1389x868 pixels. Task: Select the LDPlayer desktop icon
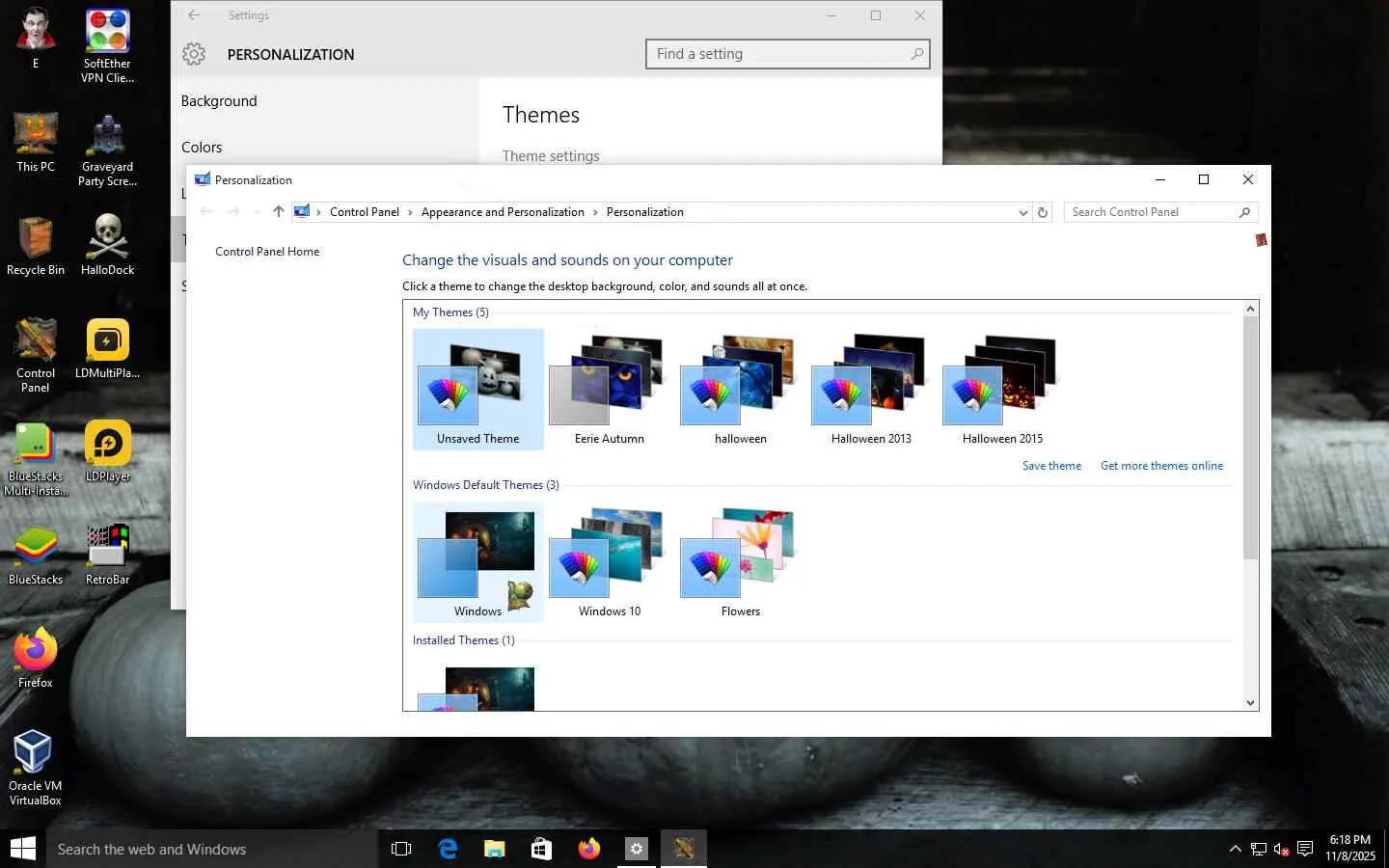click(107, 452)
